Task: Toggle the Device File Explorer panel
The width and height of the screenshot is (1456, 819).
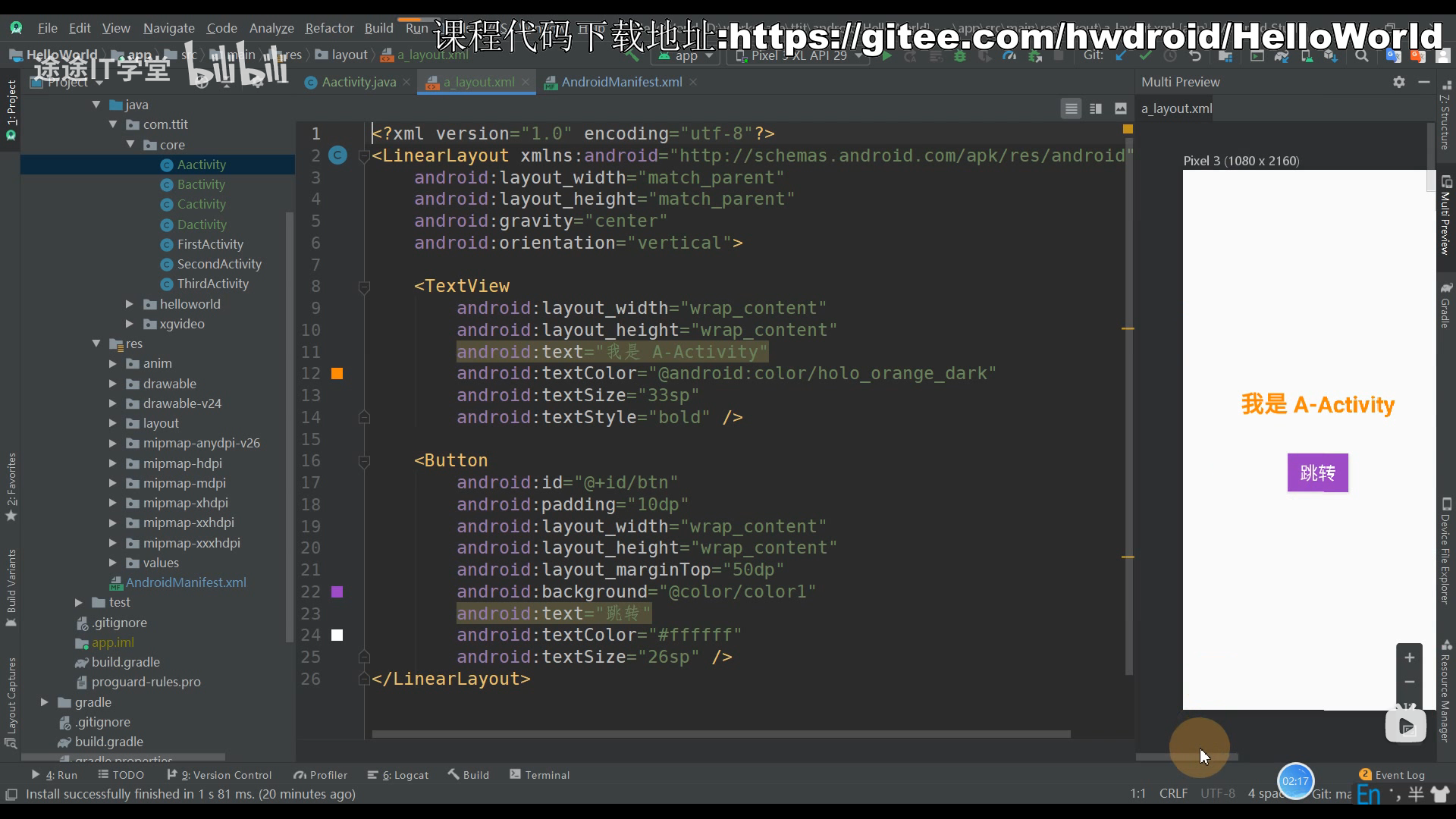Action: 1446,551
